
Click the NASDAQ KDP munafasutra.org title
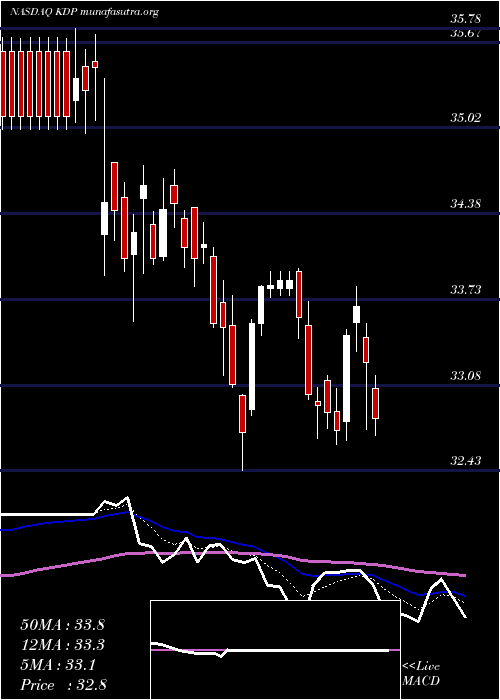coord(84,12)
